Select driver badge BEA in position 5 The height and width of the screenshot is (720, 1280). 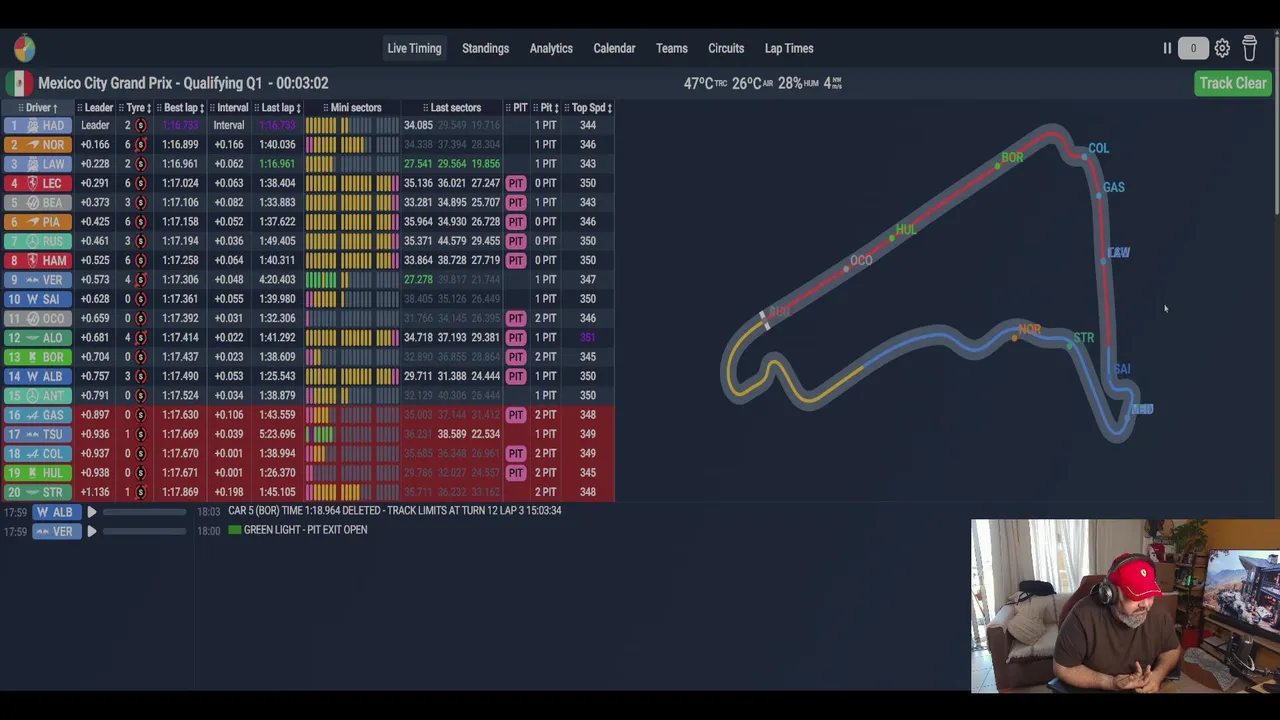(36, 203)
